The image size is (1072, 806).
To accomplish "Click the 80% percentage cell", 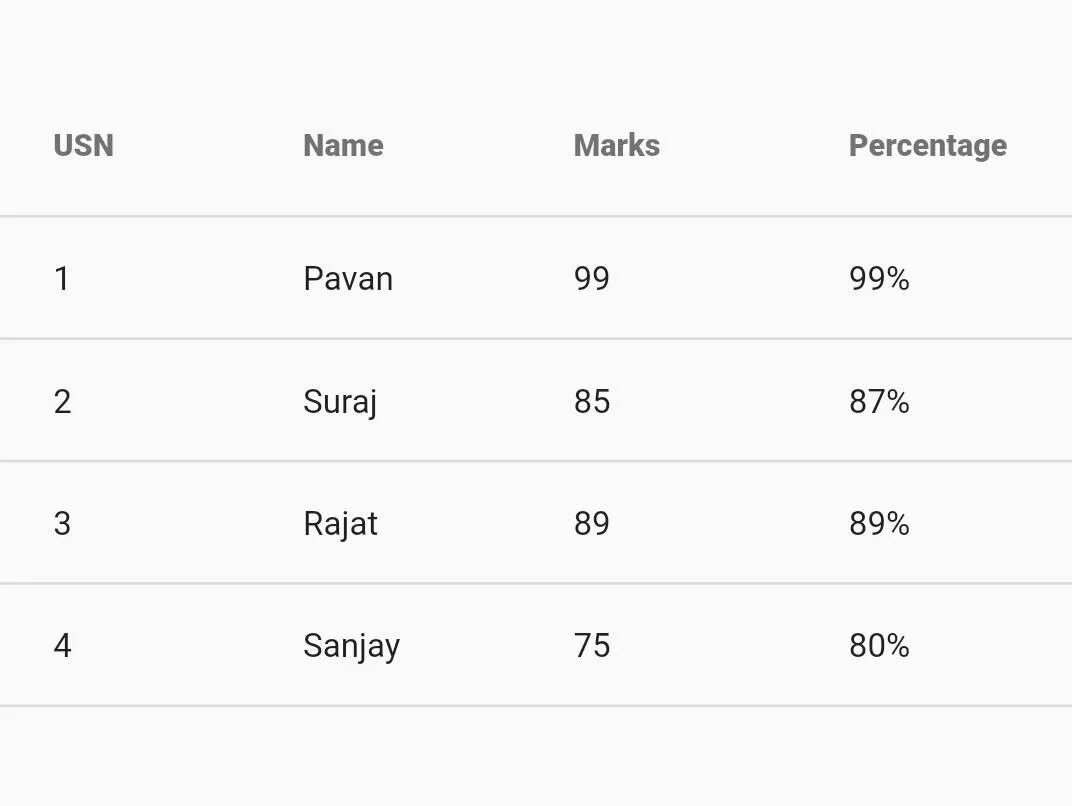I will pos(879,646).
